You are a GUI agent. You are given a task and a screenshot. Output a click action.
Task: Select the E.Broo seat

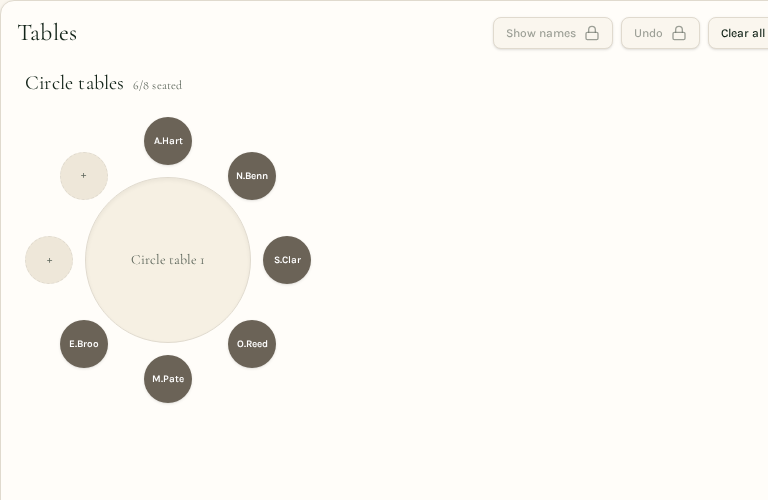tap(84, 344)
